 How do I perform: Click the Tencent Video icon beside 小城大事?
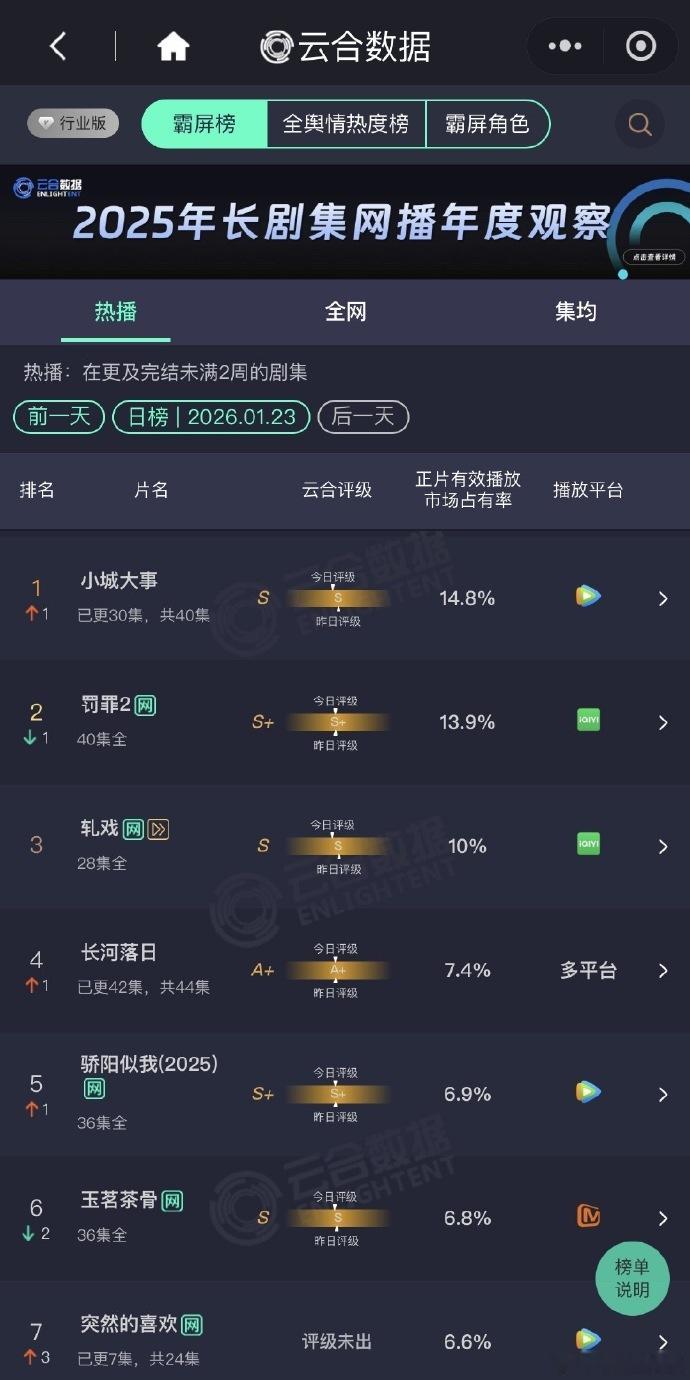pos(587,595)
